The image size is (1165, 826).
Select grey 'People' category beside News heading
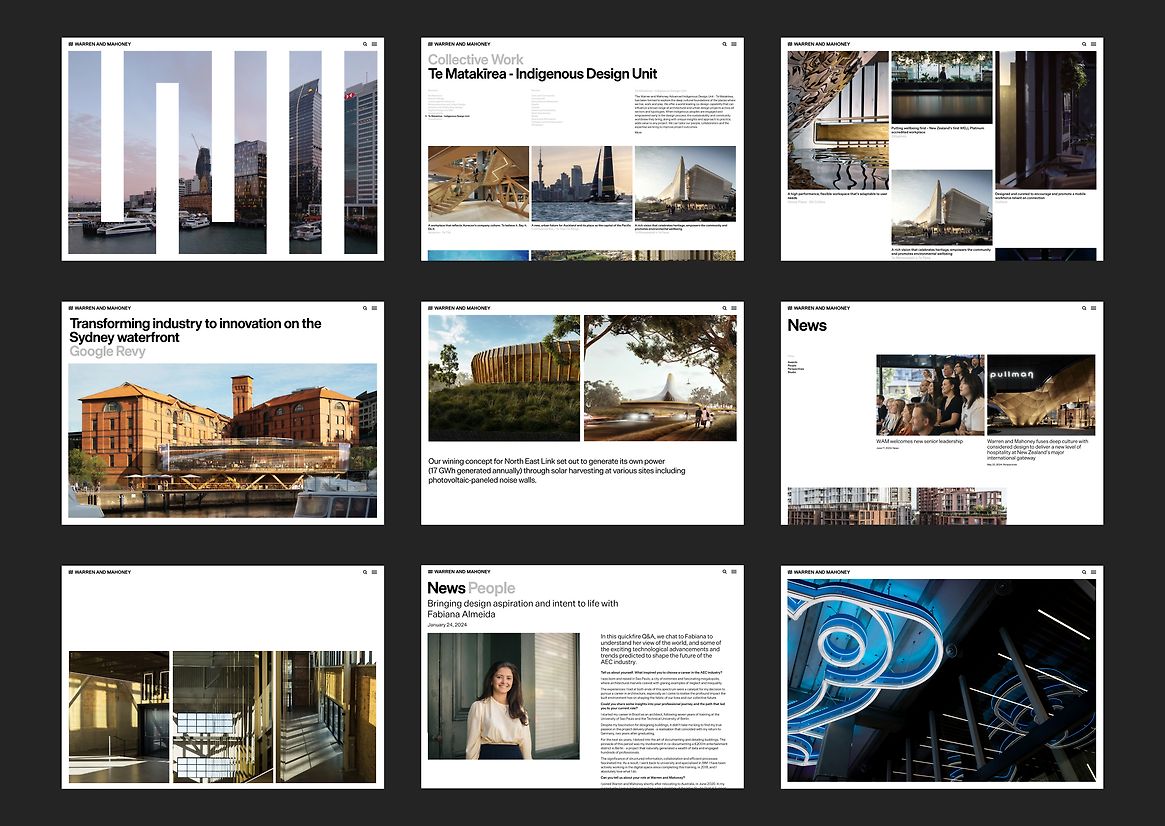coord(491,588)
